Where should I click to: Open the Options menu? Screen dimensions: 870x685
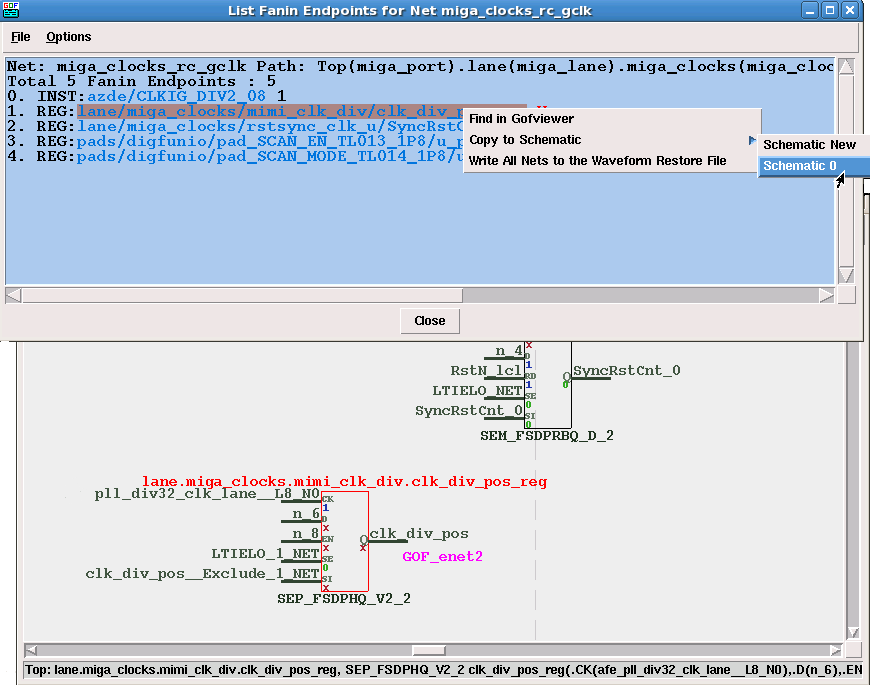tap(68, 37)
